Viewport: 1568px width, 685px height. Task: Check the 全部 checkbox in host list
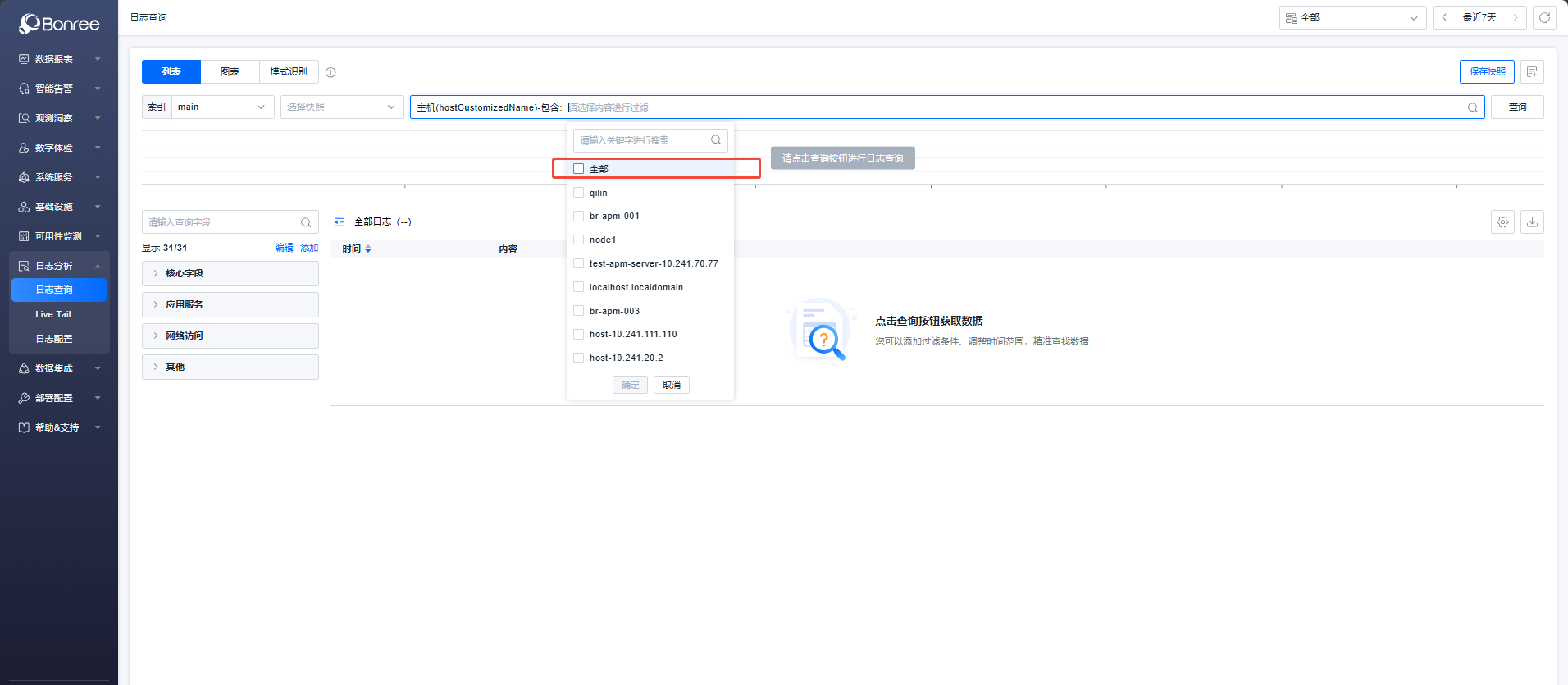[x=579, y=169]
